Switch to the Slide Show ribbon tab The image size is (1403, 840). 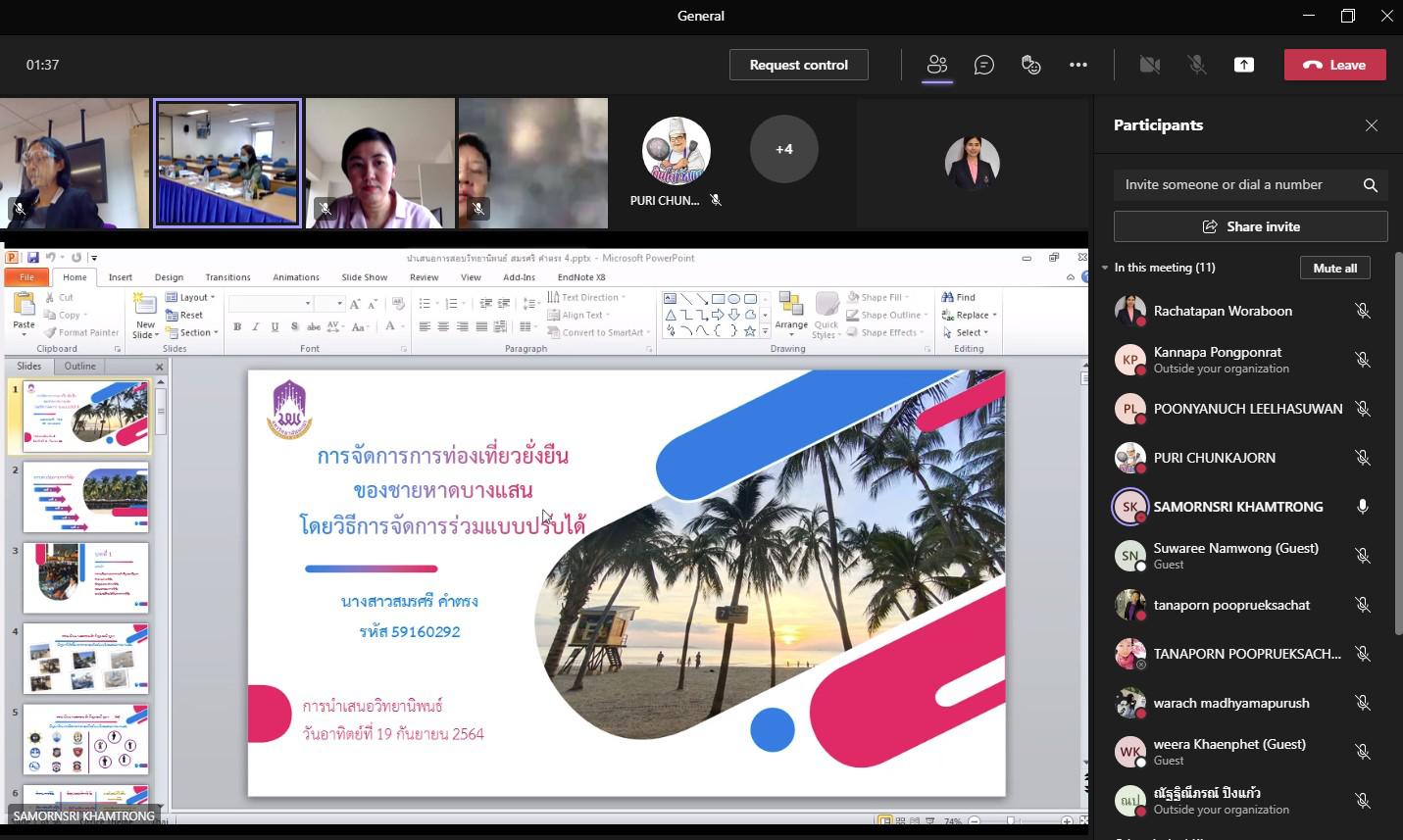click(x=365, y=277)
